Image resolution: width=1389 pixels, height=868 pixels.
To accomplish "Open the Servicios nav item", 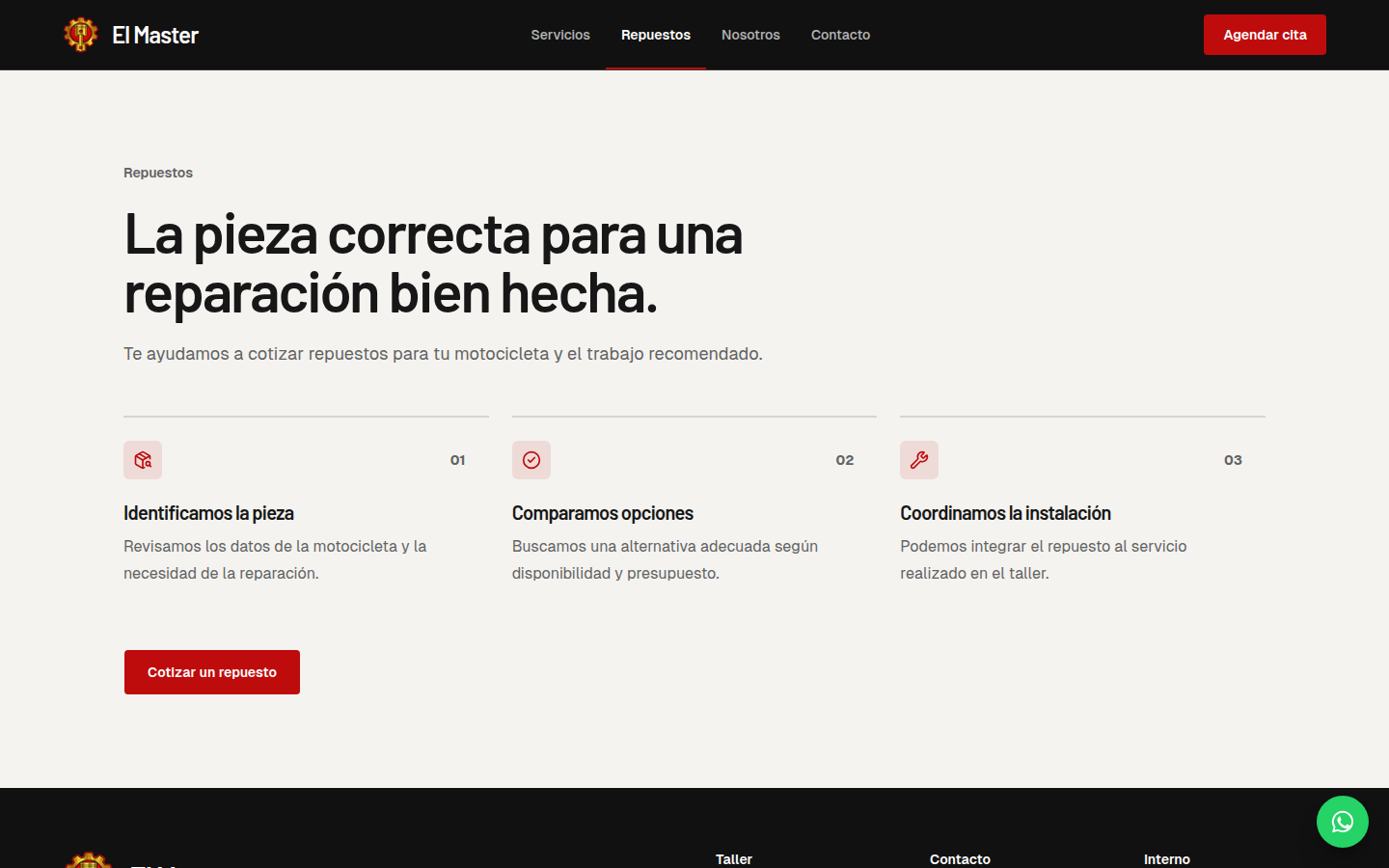I will 560,35.
